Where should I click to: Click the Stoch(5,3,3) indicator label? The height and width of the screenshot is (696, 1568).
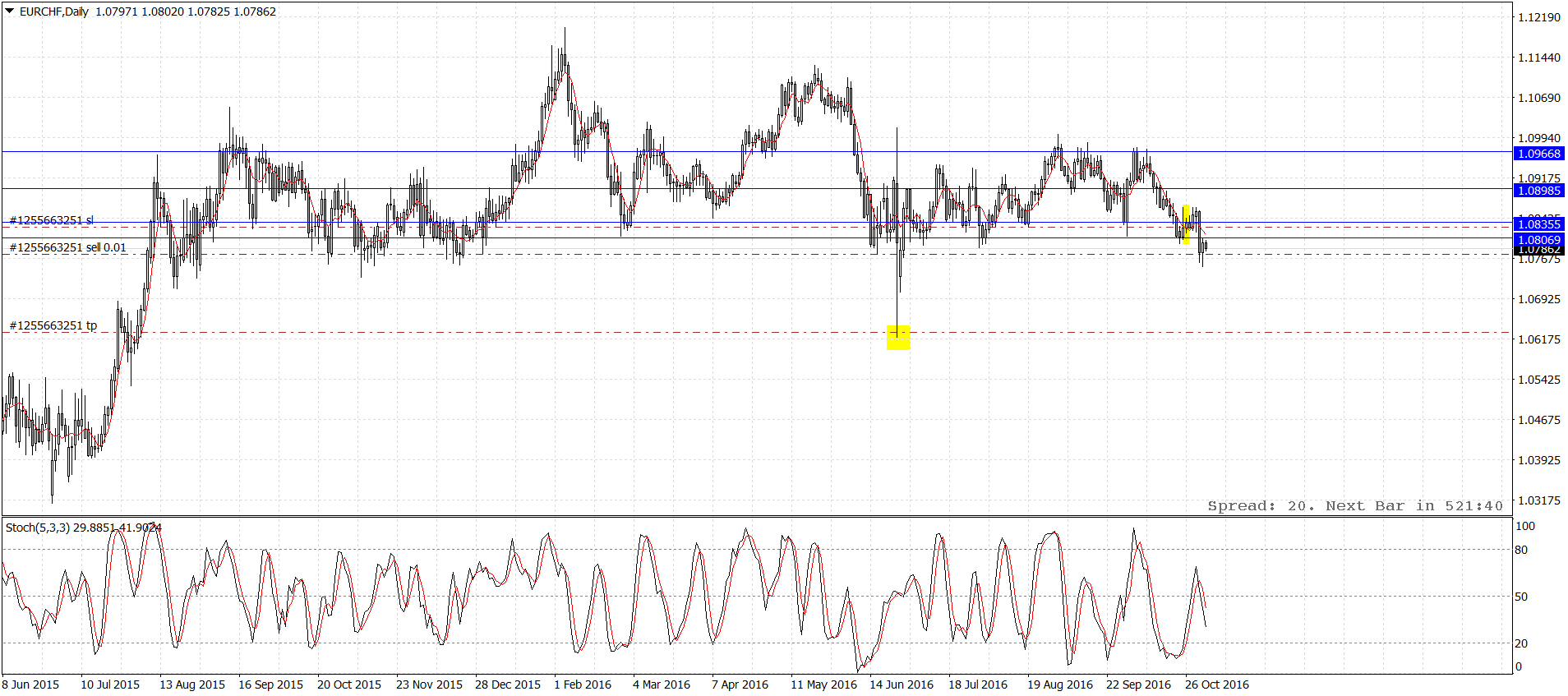38,528
